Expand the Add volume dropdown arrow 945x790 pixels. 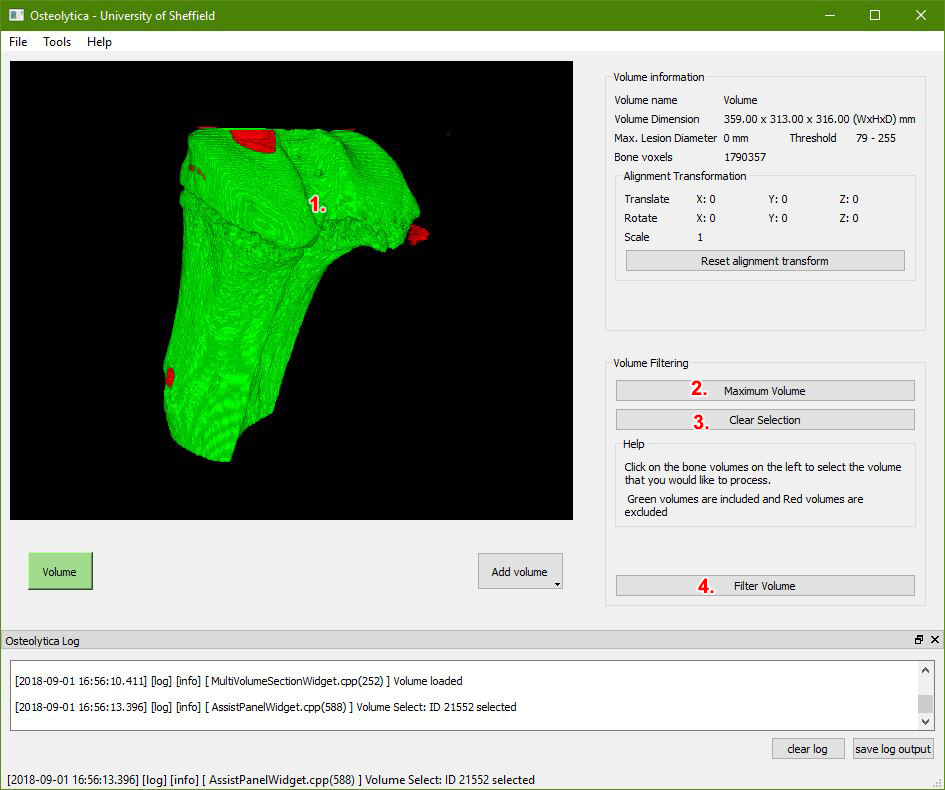557,584
